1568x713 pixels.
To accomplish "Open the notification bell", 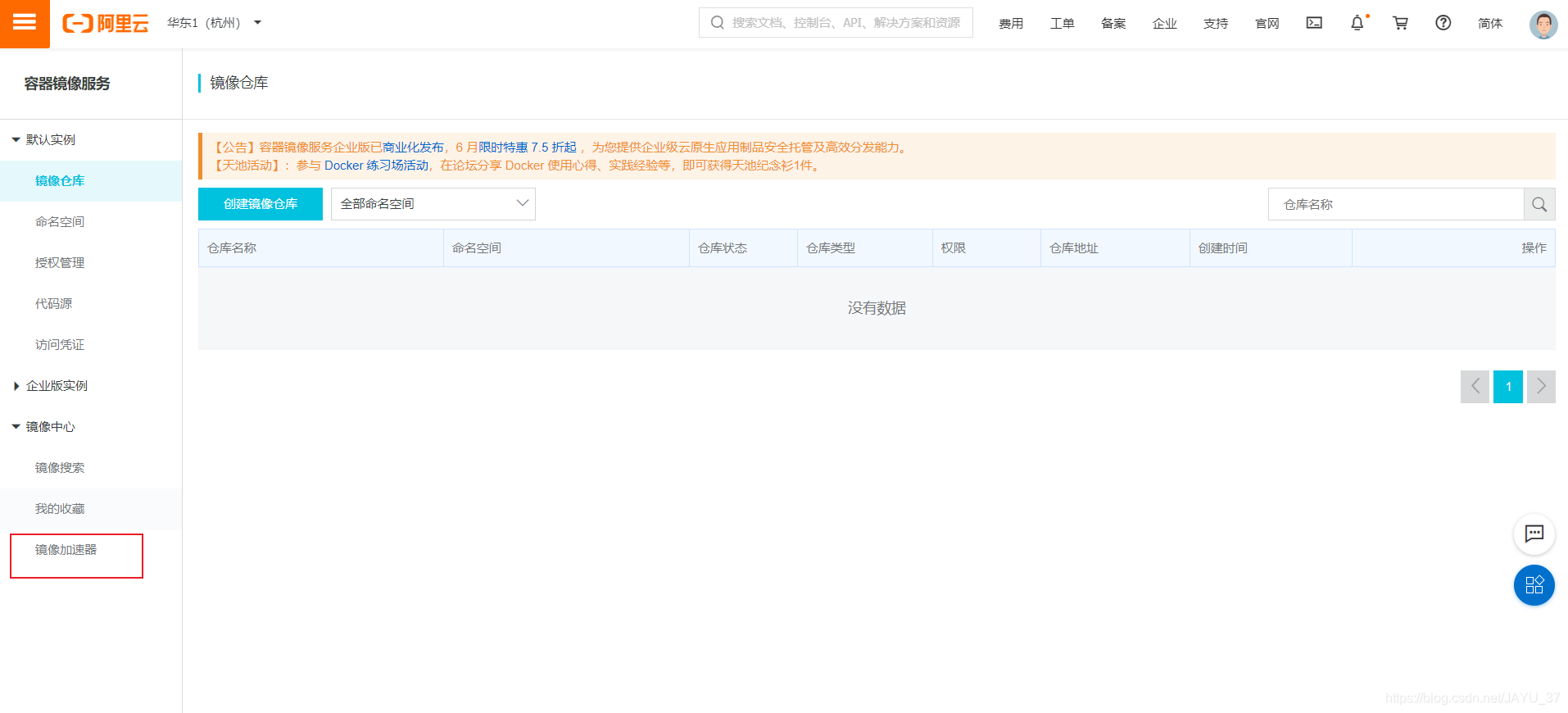I will [x=1357, y=23].
